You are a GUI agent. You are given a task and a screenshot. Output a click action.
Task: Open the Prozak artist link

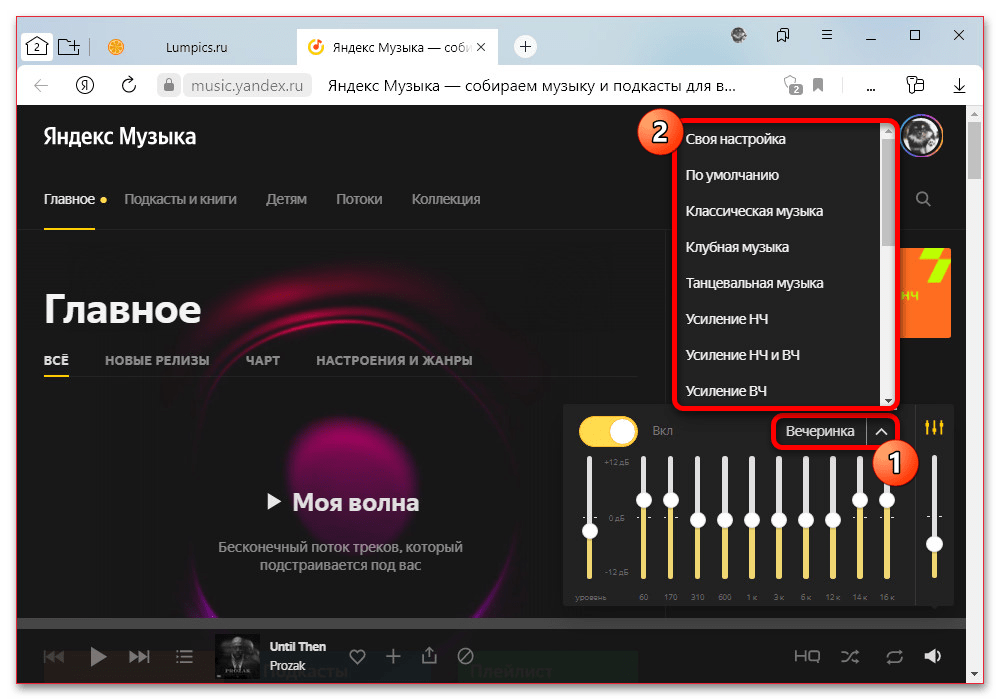point(288,666)
